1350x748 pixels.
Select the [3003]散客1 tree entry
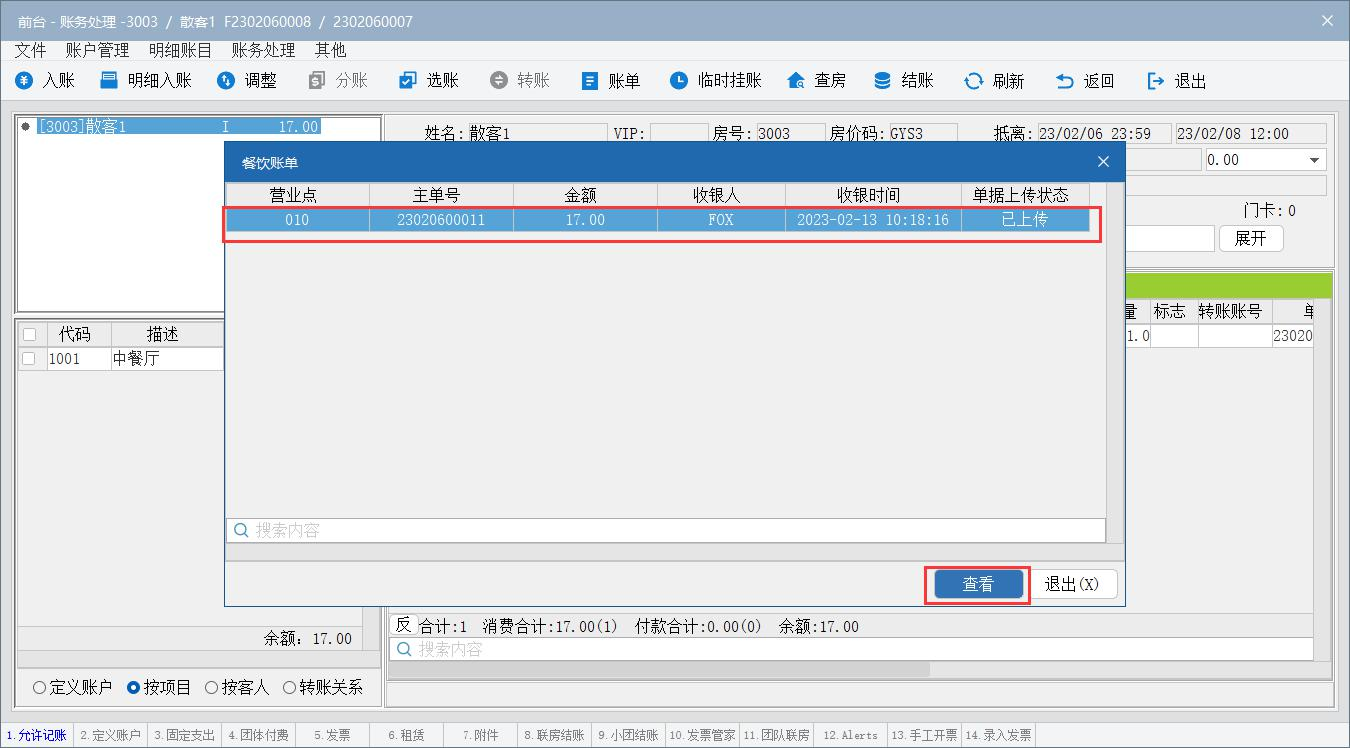point(178,126)
